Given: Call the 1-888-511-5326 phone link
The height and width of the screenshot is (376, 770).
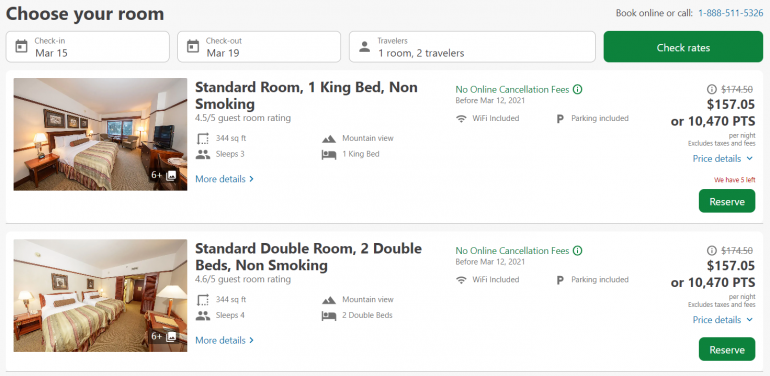Looking at the screenshot, I should [731, 13].
